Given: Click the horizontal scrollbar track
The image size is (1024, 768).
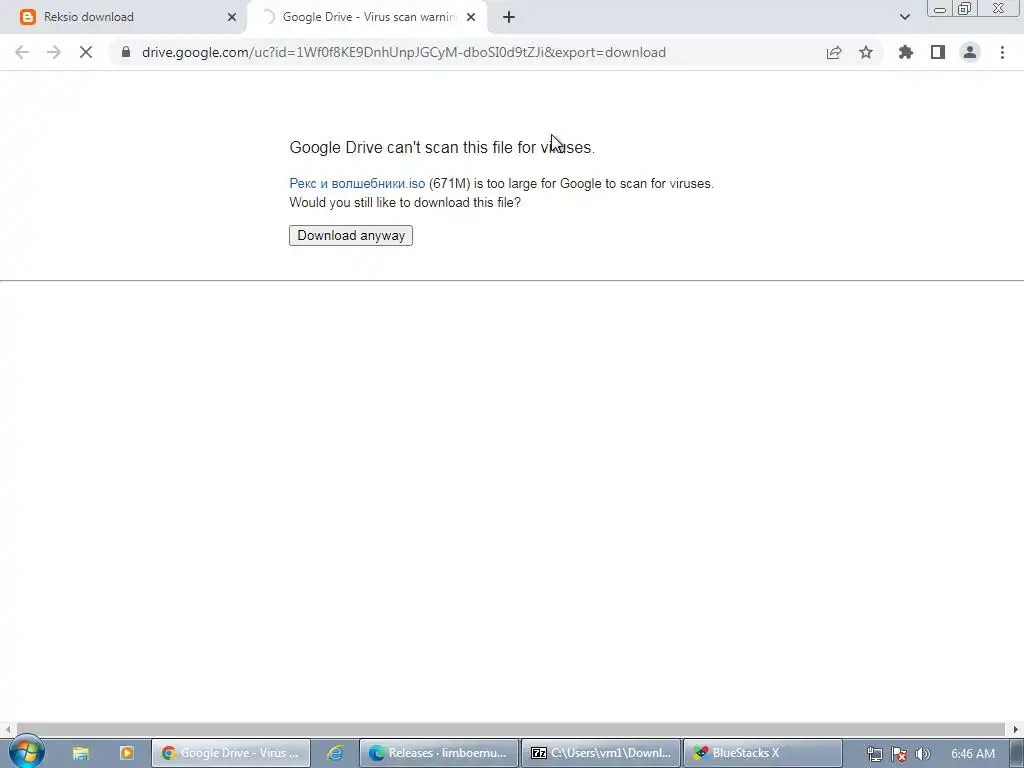Looking at the screenshot, I should [x=511, y=729].
